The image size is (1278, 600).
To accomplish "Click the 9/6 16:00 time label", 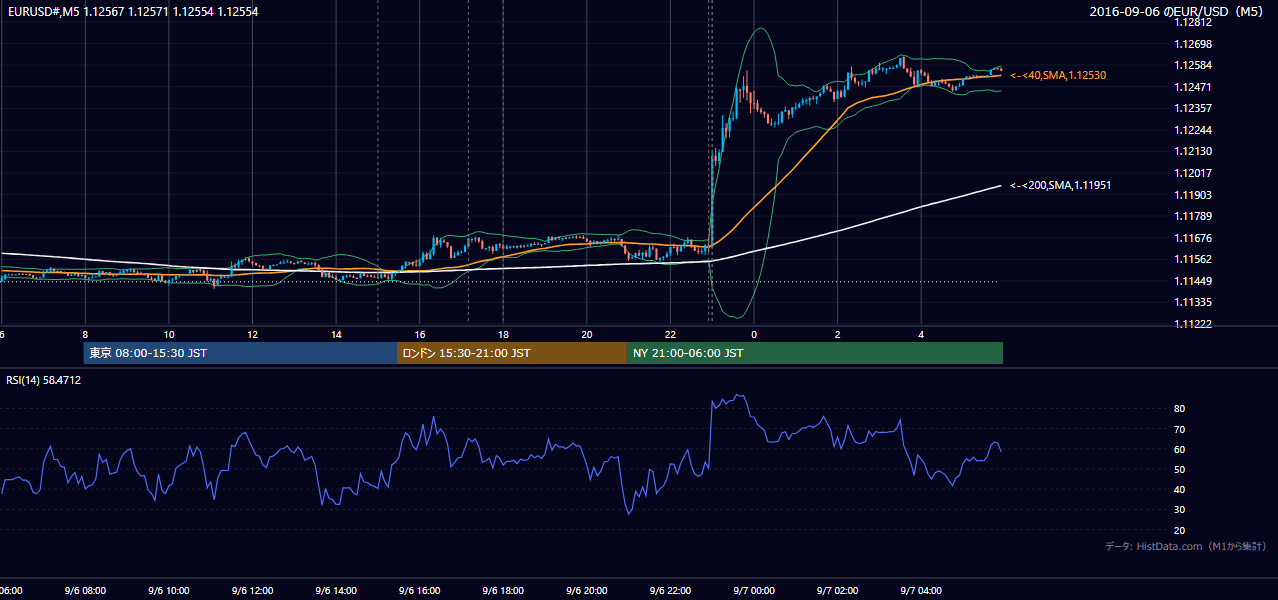I will (420, 591).
